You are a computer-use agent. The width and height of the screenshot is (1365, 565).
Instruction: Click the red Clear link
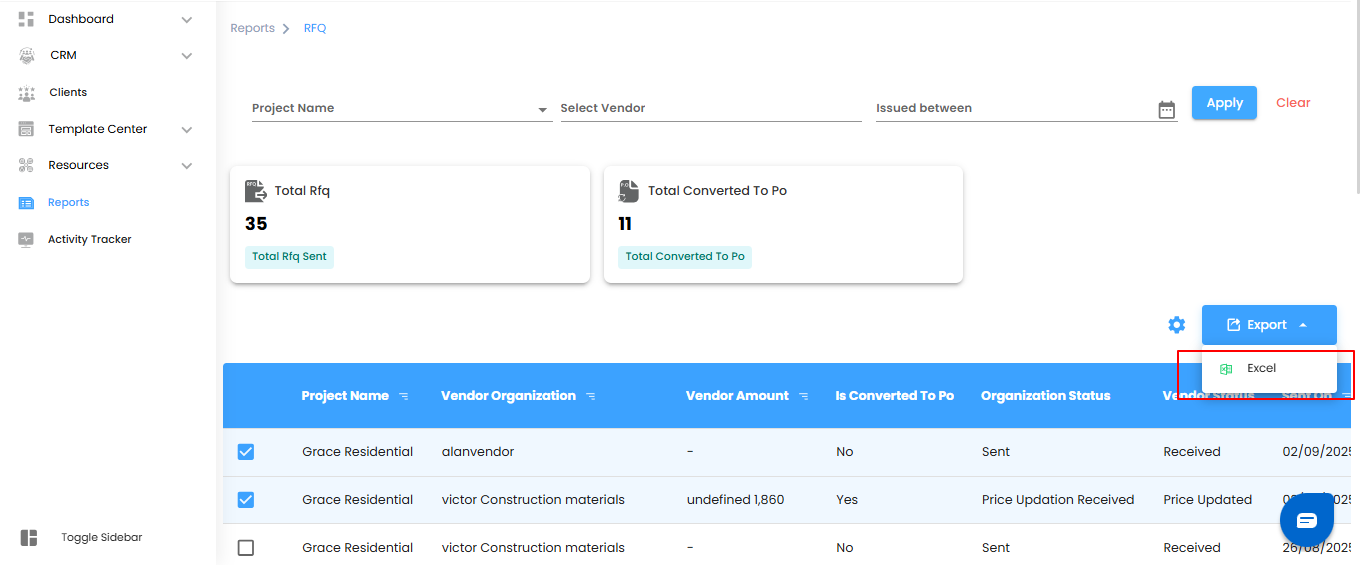pos(1293,103)
